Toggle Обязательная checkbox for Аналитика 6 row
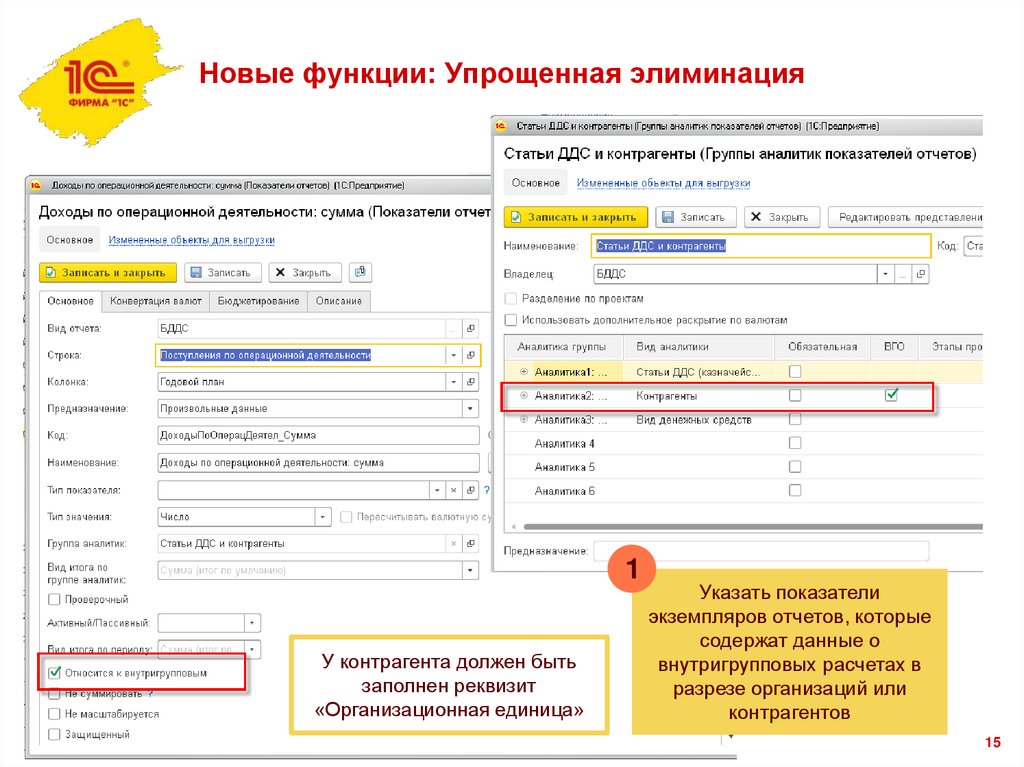 click(x=795, y=490)
